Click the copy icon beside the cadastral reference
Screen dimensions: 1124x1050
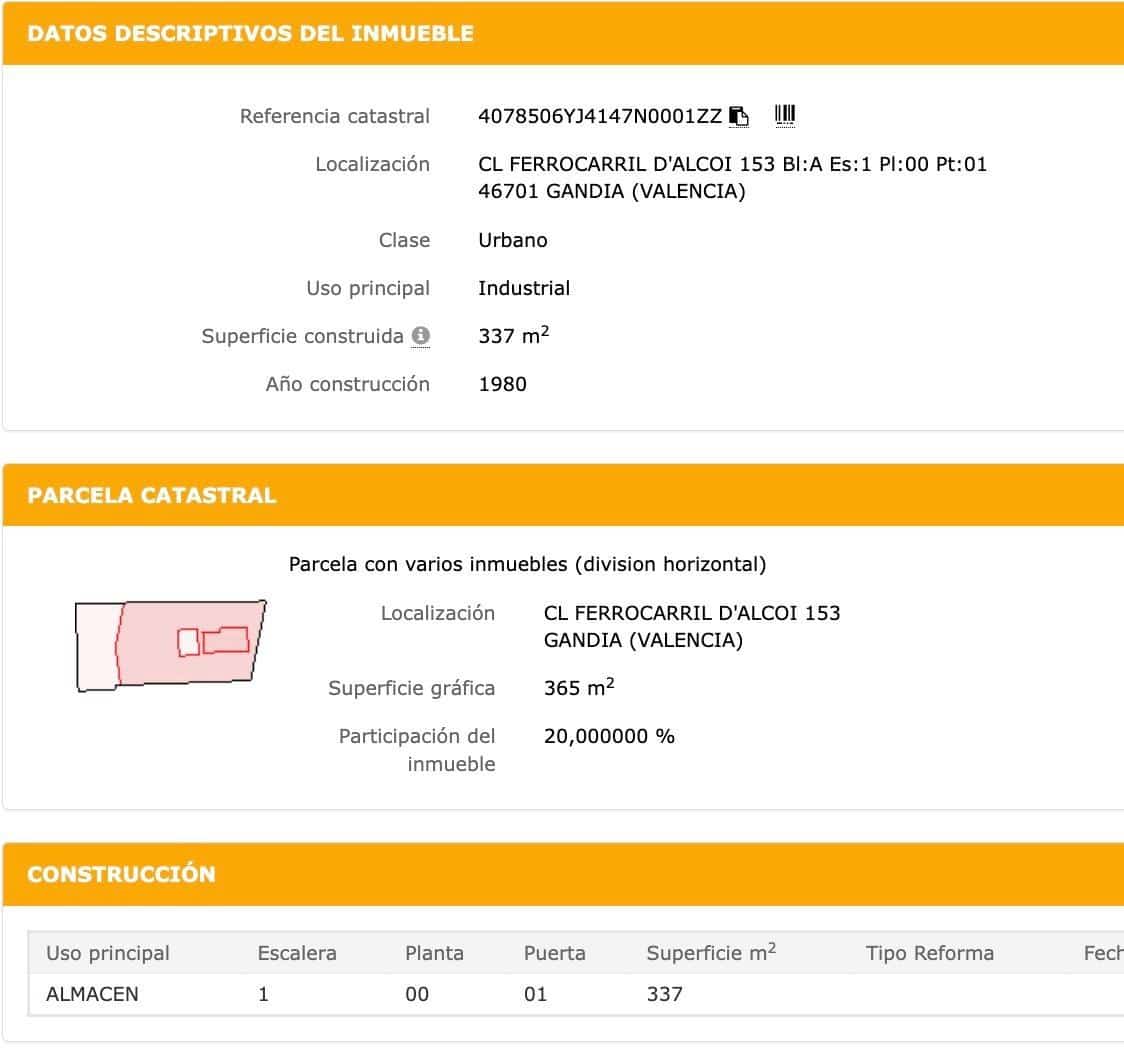[x=739, y=115]
